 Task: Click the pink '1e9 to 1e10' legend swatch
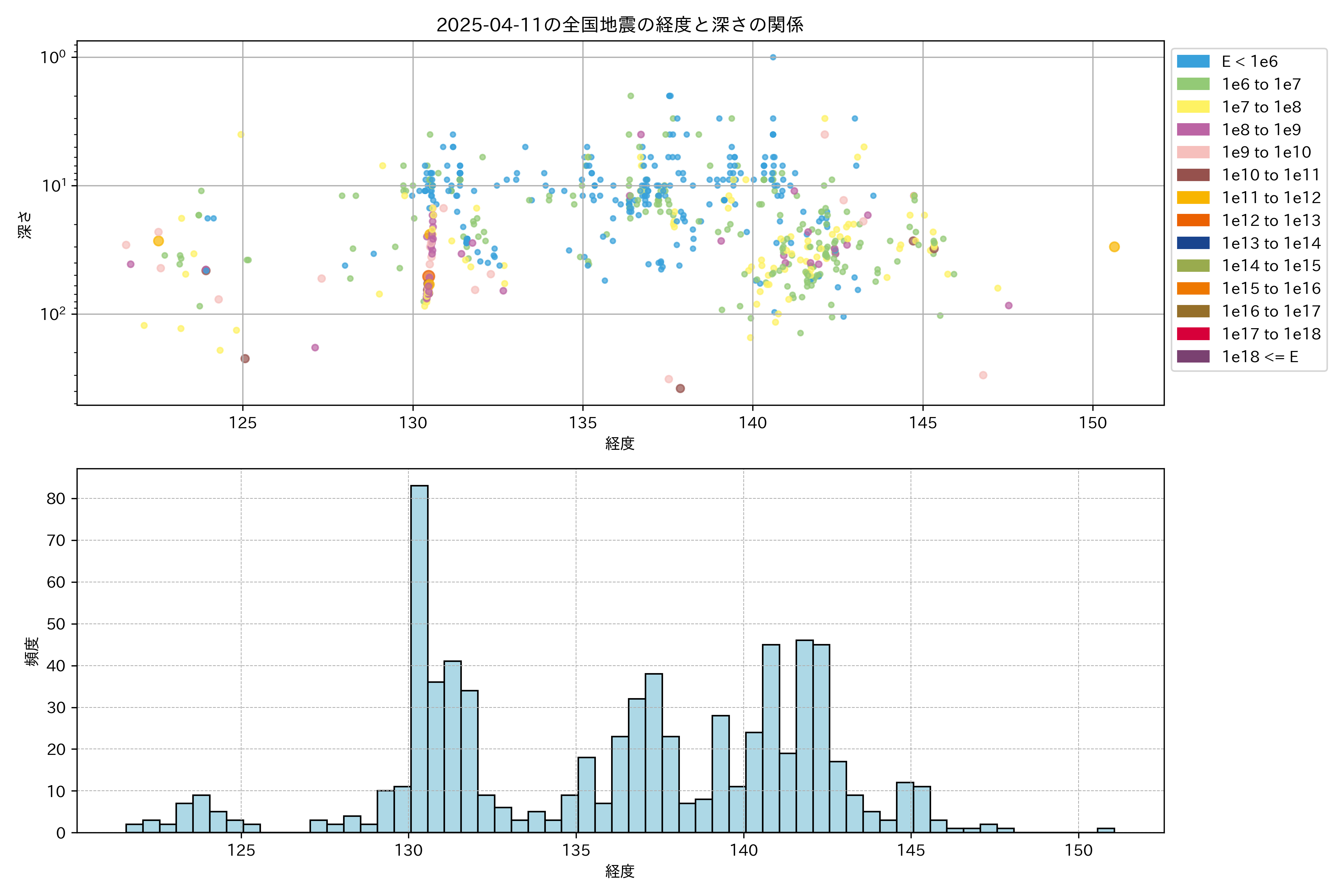1192,153
